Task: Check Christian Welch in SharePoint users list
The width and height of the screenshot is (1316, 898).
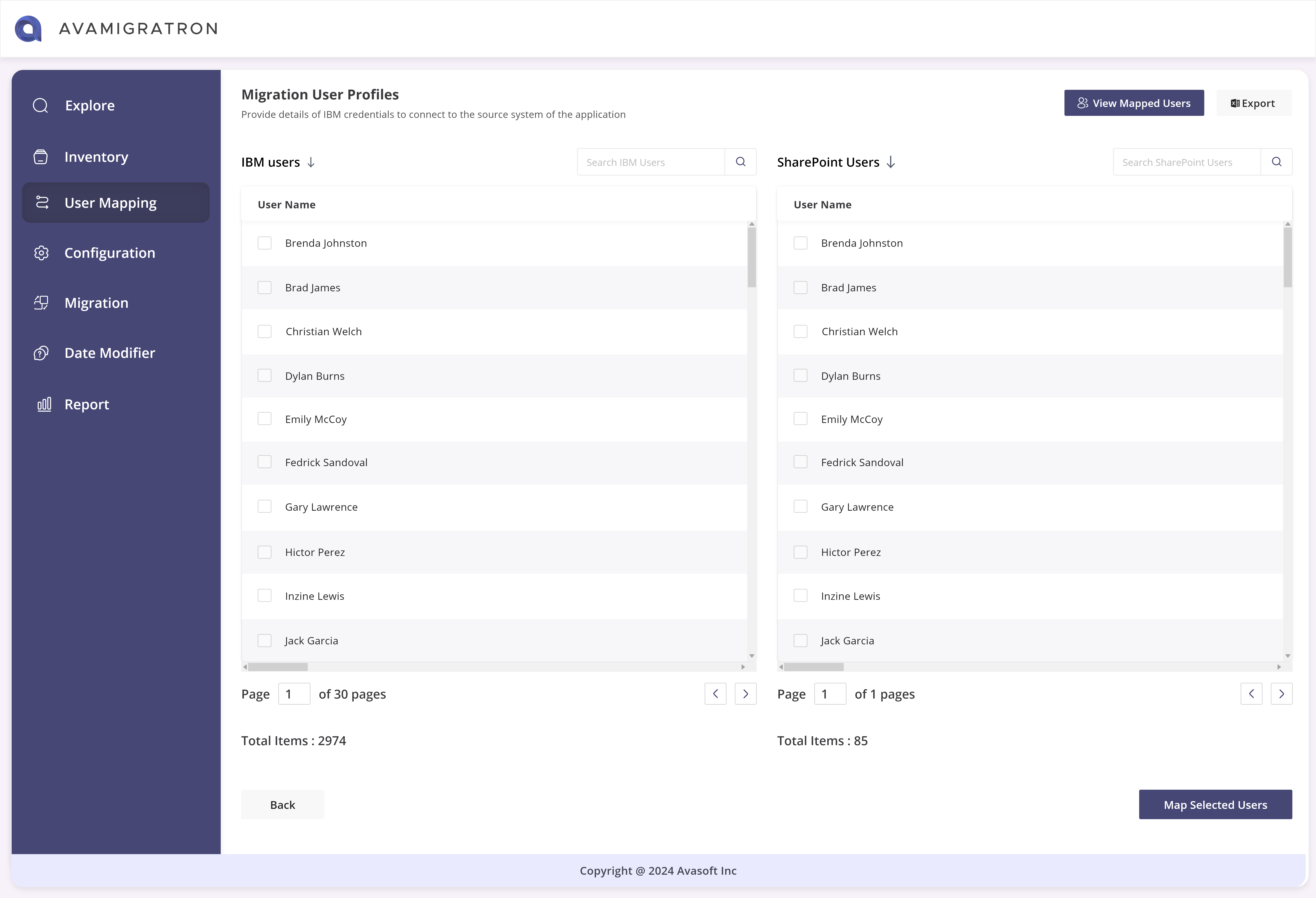Action: [800, 331]
